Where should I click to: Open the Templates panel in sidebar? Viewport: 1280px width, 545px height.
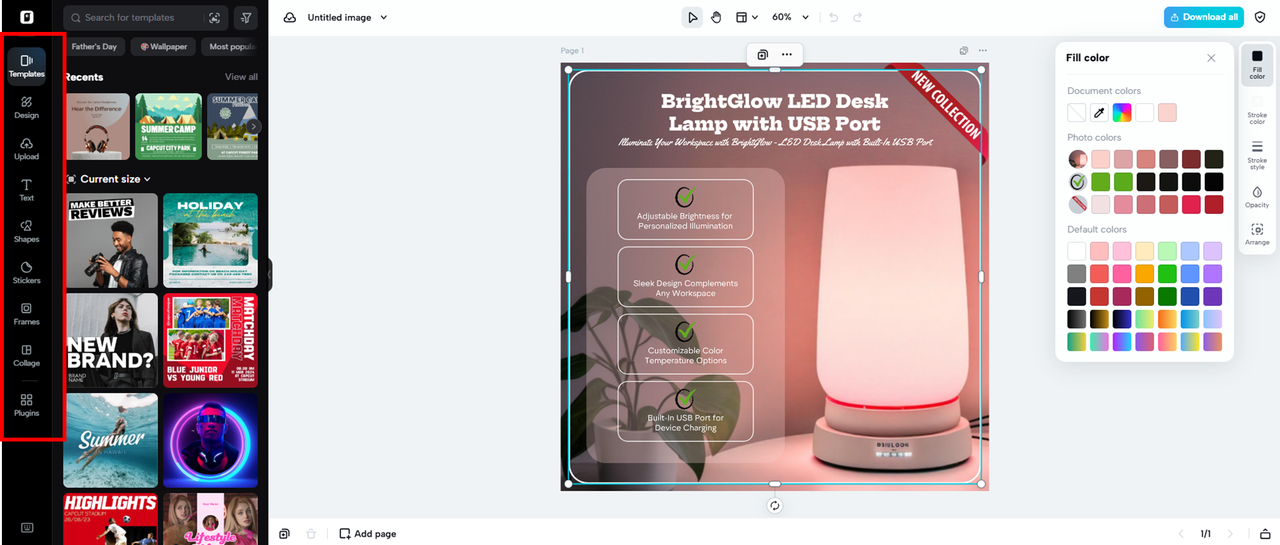coord(27,66)
